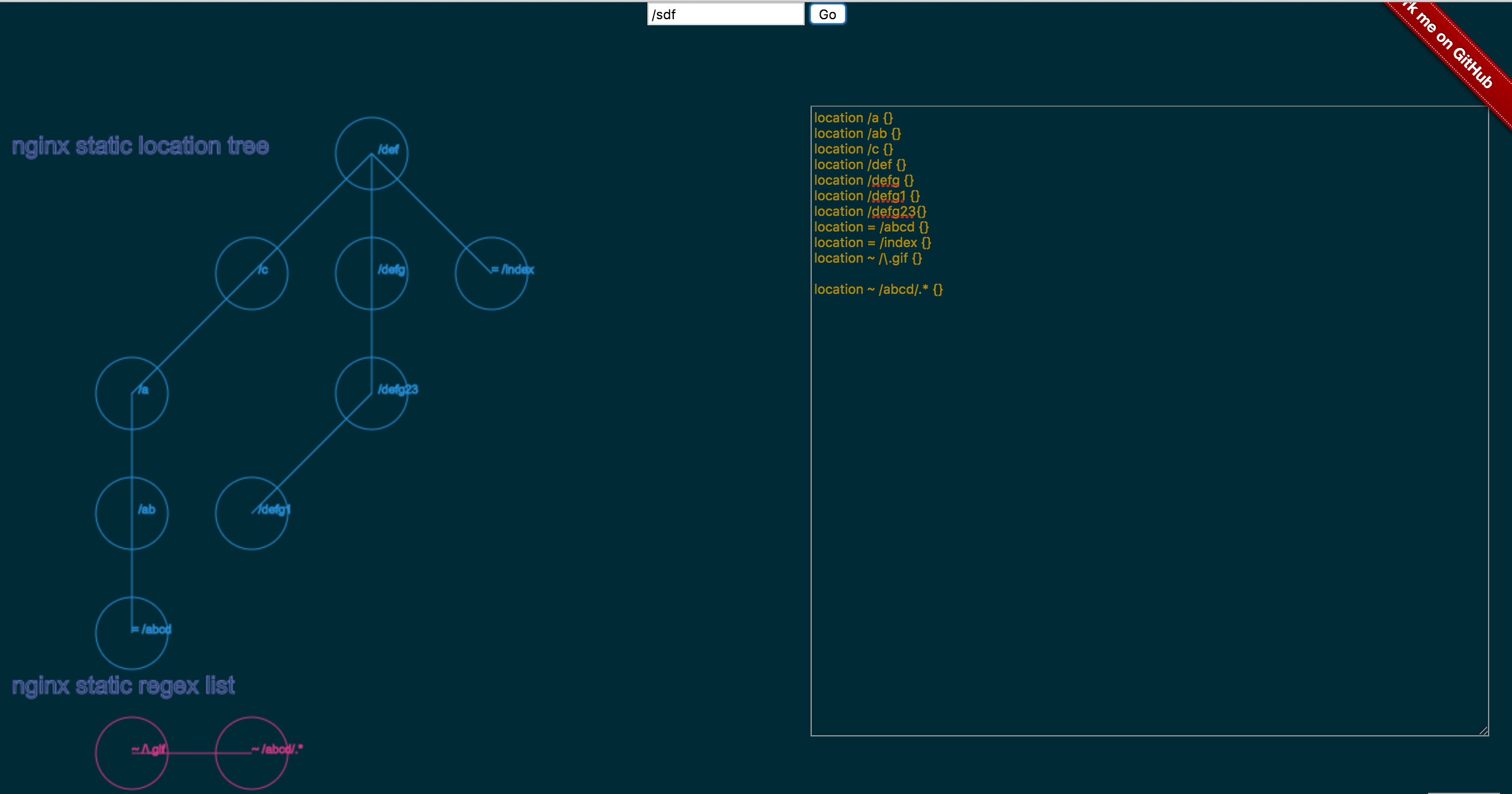Click the /ab tree node
The width and height of the screenshot is (1512, 794).
131,513
